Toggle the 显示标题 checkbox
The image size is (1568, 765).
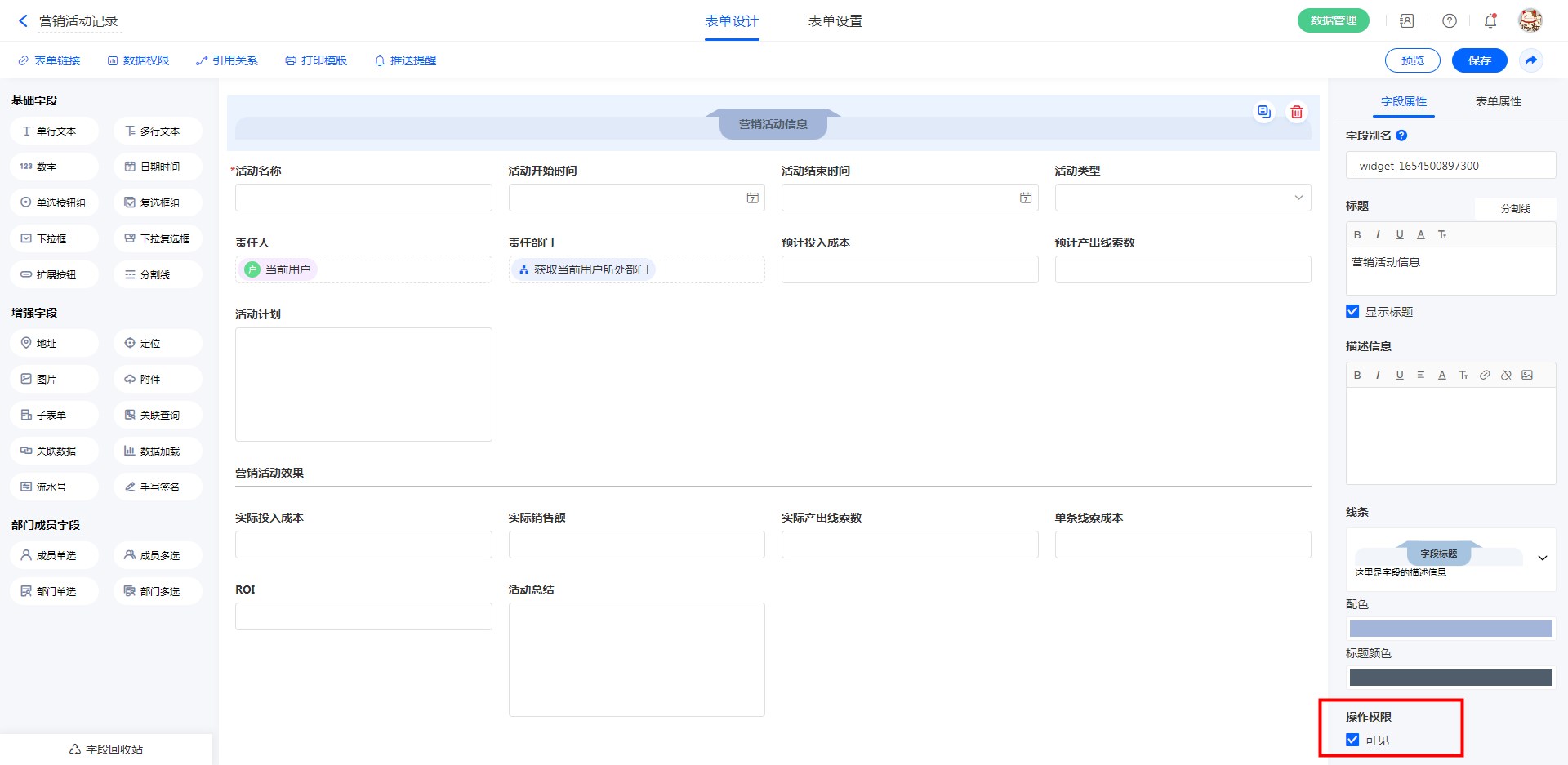tap(1352, 312)
